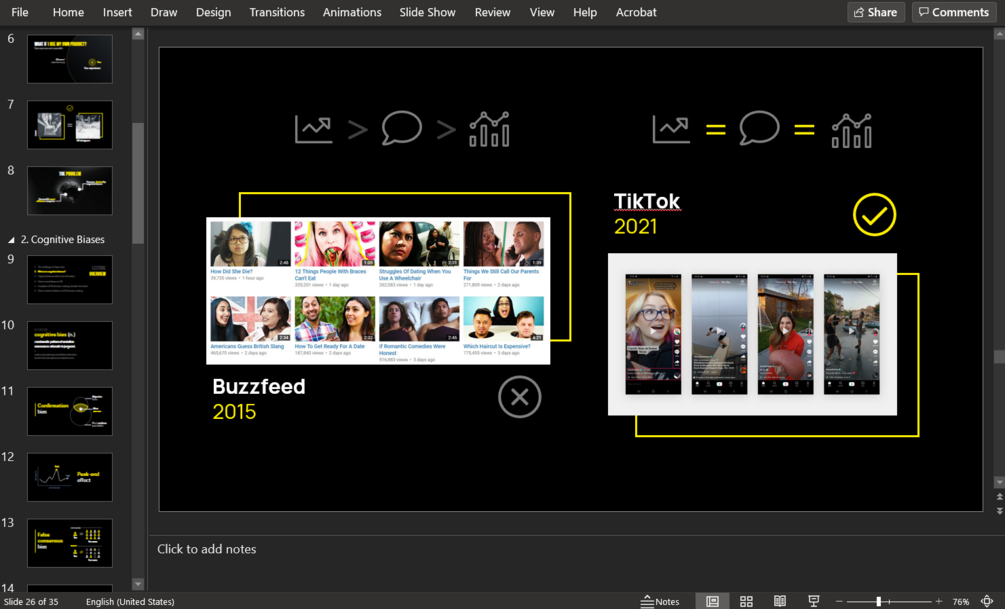Select slide 9 thumbnail
Viewport: 1005px width, 609px height.
pos(70,279)
